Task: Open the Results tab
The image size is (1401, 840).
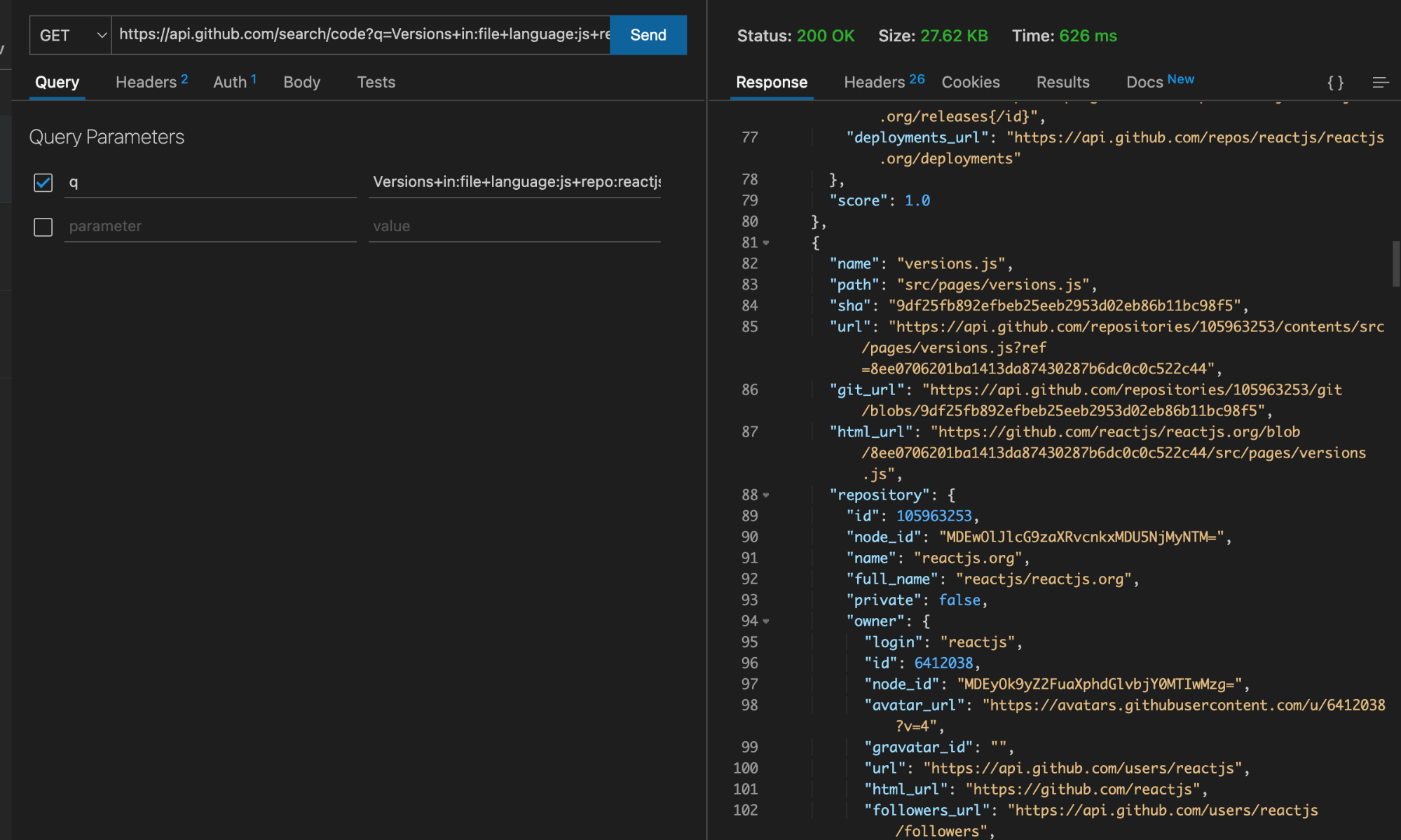Action: tap(1063, 83)
